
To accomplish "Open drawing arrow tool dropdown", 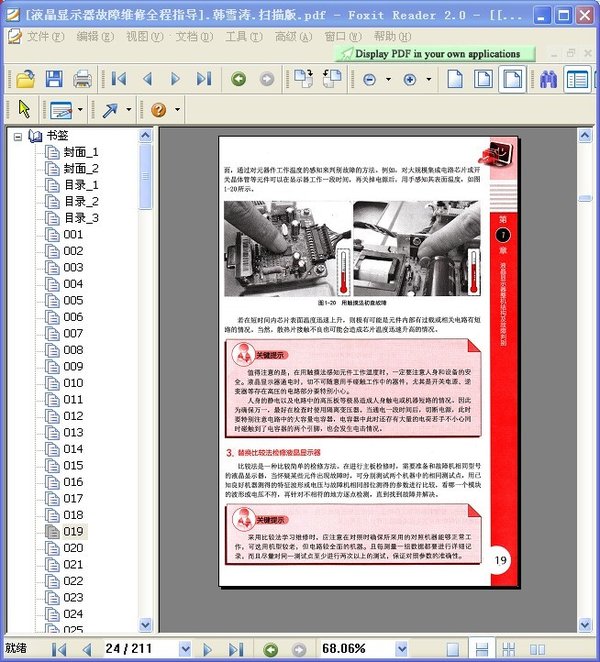I will [129, 110].
